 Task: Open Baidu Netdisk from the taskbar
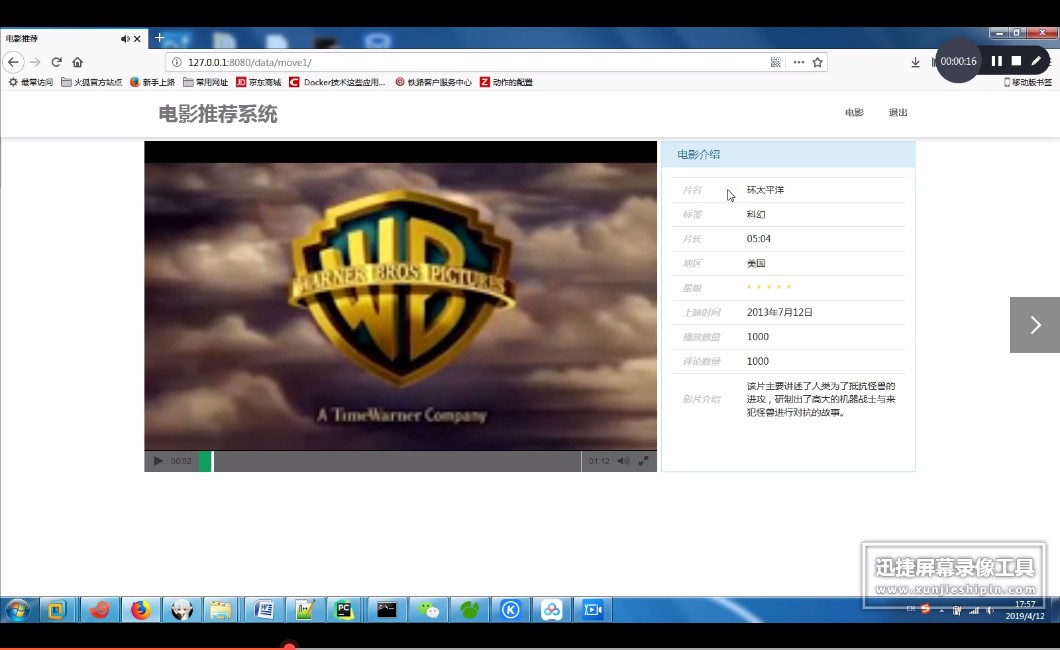coord(552,610)
